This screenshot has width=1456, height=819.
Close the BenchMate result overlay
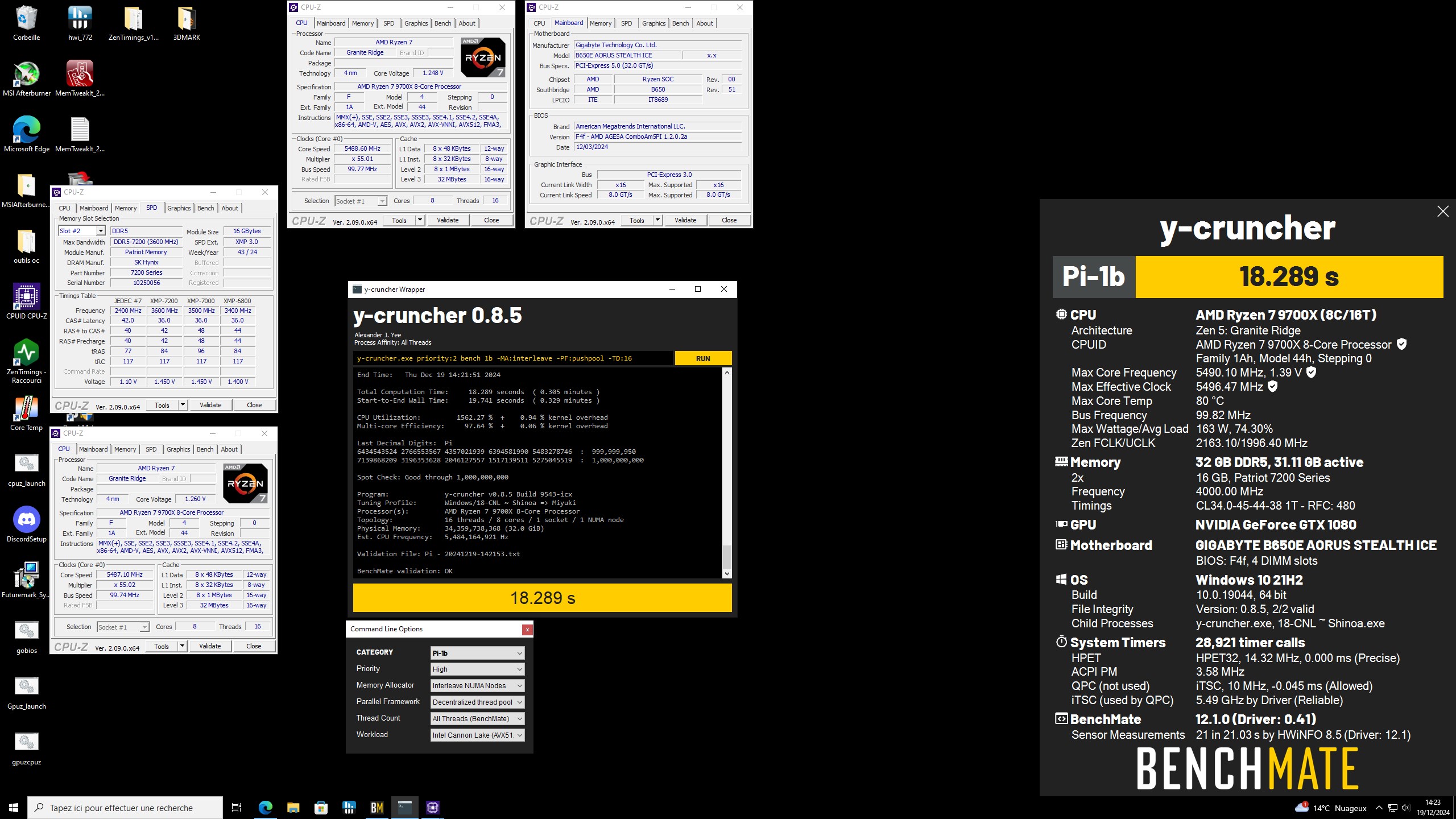tap(1443, 212)
